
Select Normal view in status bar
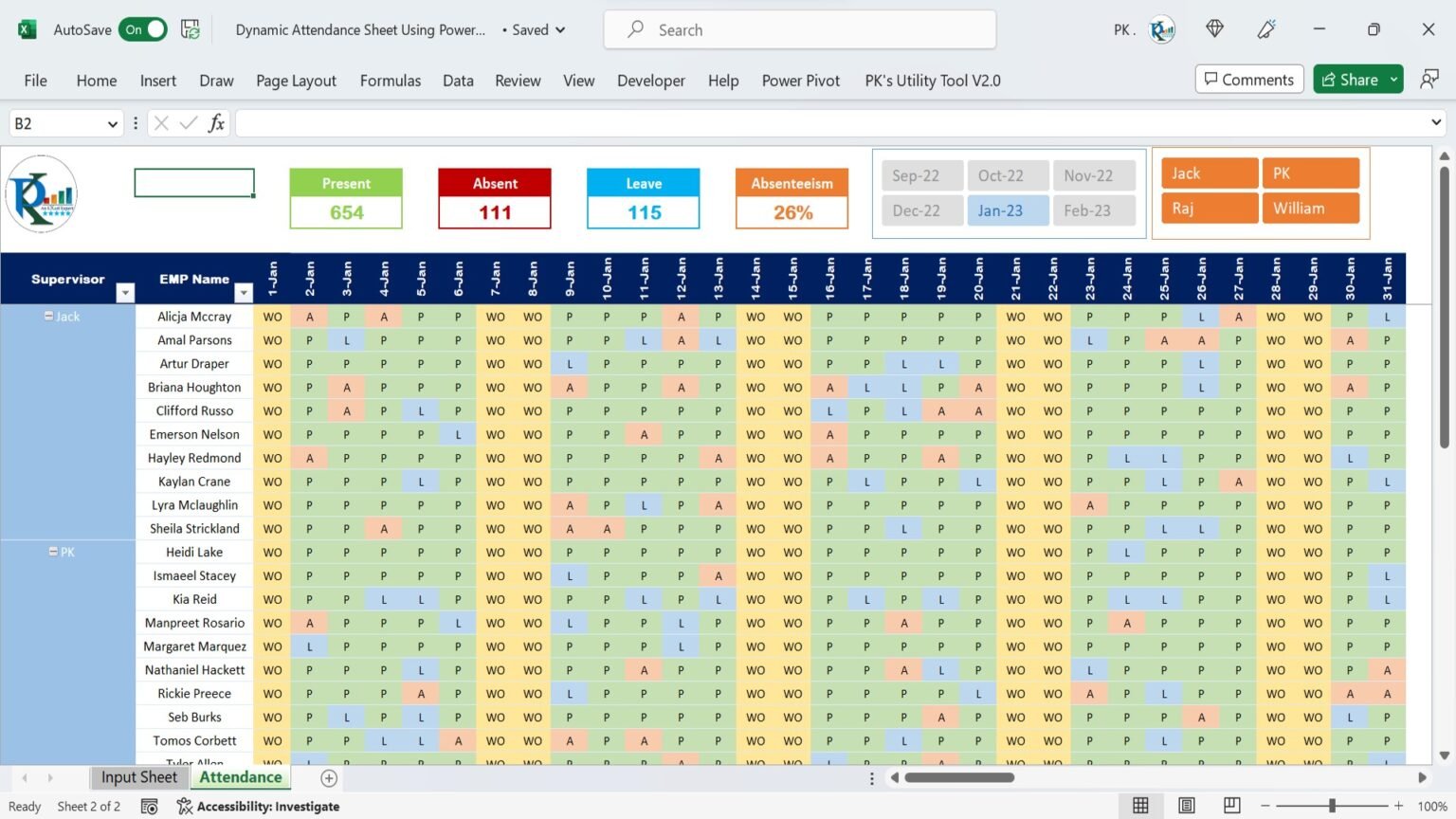1140,806
